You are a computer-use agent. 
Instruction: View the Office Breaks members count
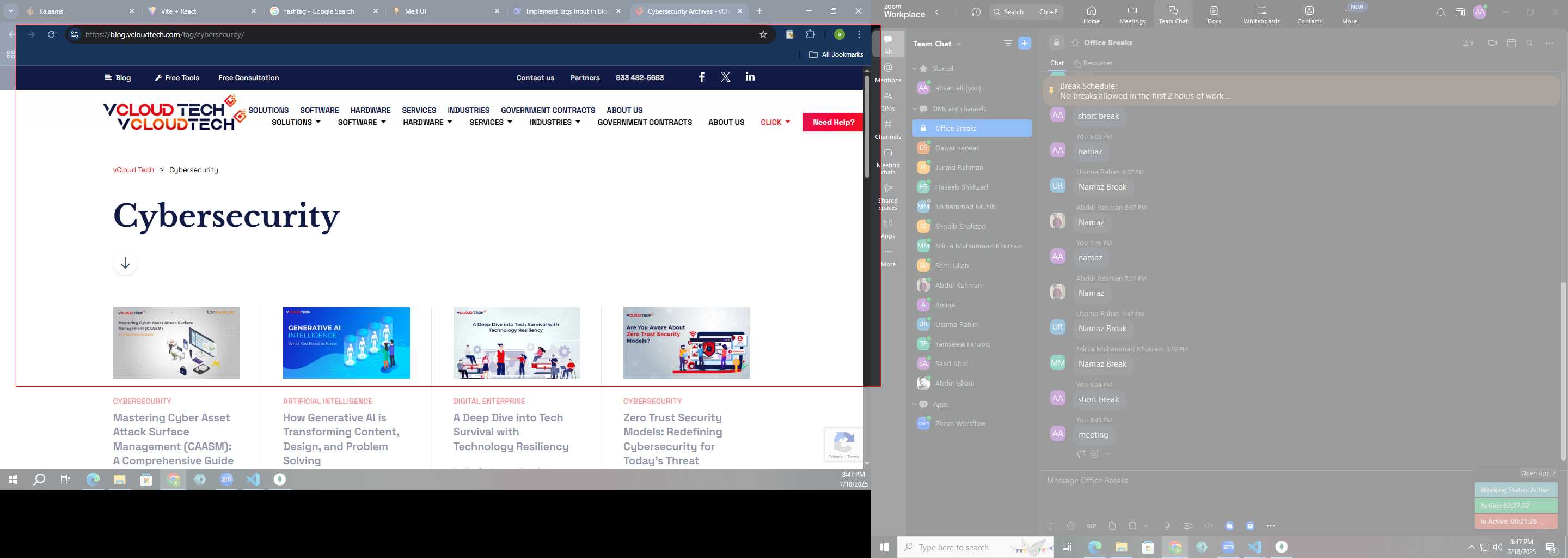(x=1468, y=43)
